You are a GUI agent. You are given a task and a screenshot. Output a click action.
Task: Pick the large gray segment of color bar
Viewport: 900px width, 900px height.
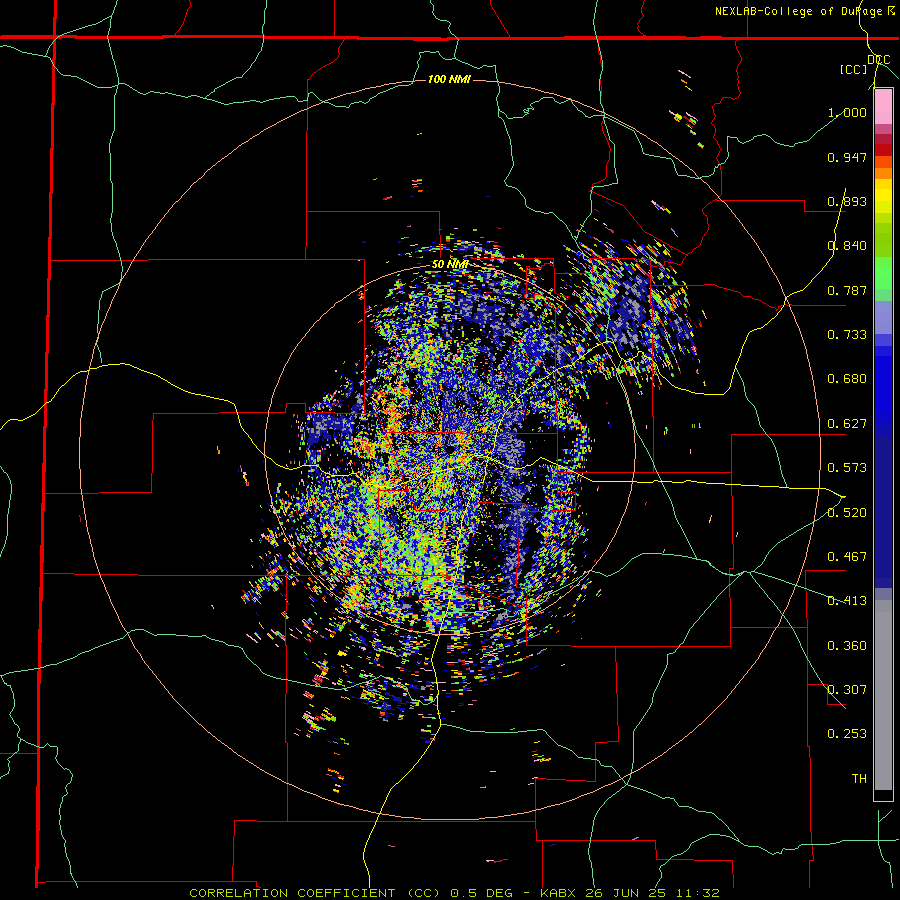point(883,695)
